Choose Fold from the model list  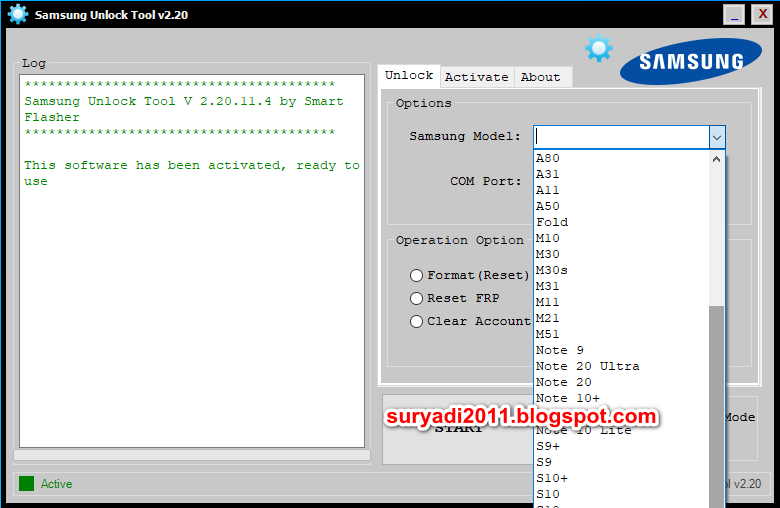point(621,222)
